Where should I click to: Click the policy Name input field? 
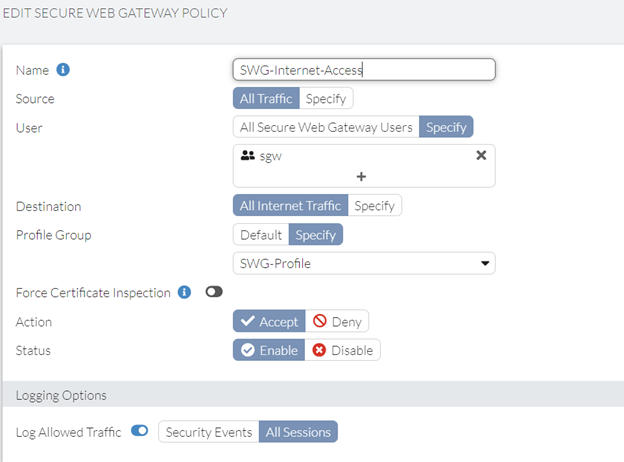coord(364,70)
